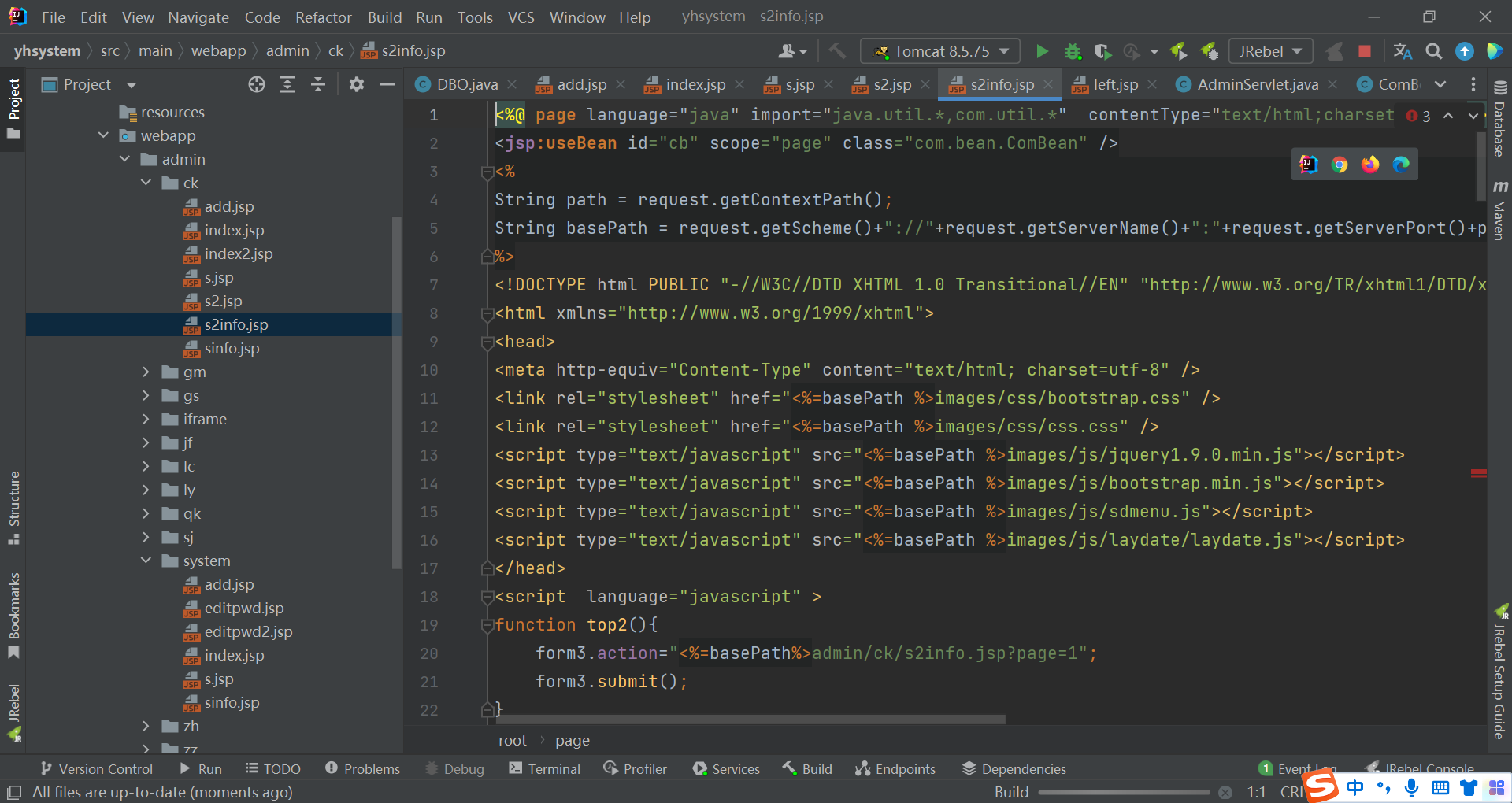
Task: Open the Dependencies tool window
Action: (1014, 768)
